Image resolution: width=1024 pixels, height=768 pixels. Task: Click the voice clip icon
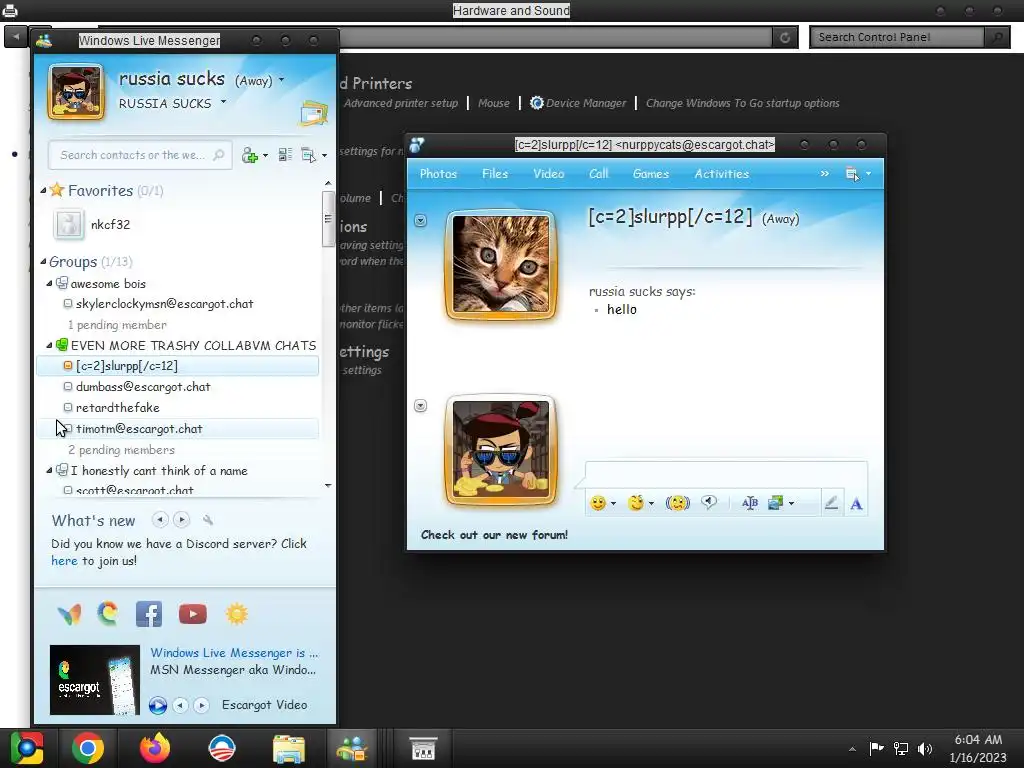[709, 502]
